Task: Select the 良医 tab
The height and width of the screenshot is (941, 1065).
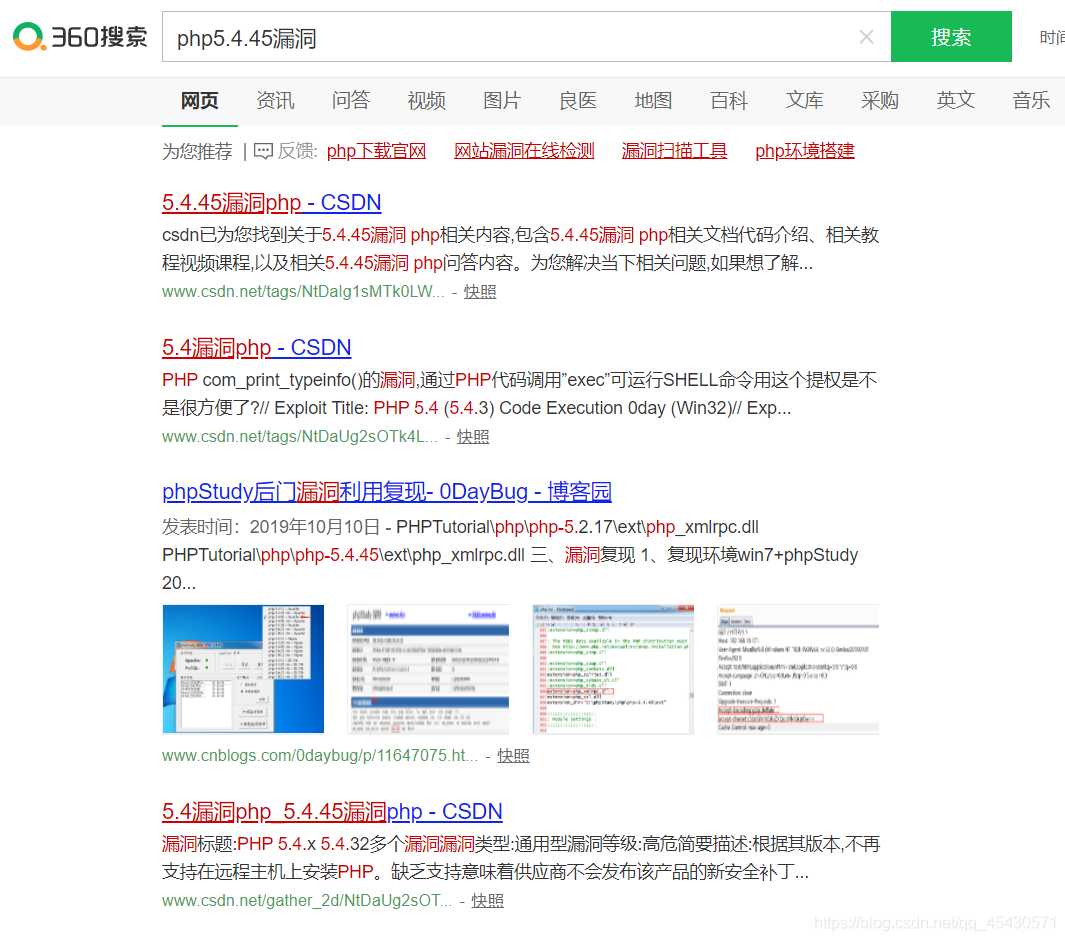Action: click(x=577, y=101)
